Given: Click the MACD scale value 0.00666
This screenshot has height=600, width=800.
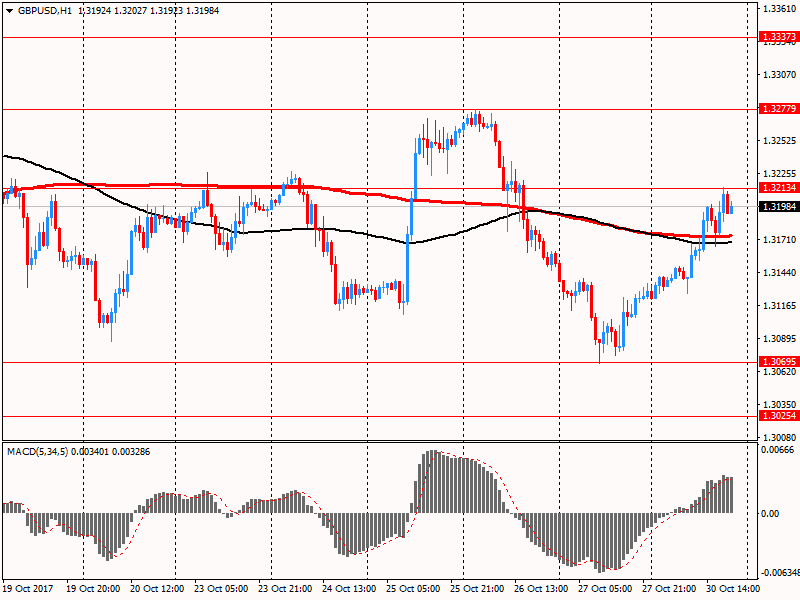Looking at the screenshot, I should point(777,449).
